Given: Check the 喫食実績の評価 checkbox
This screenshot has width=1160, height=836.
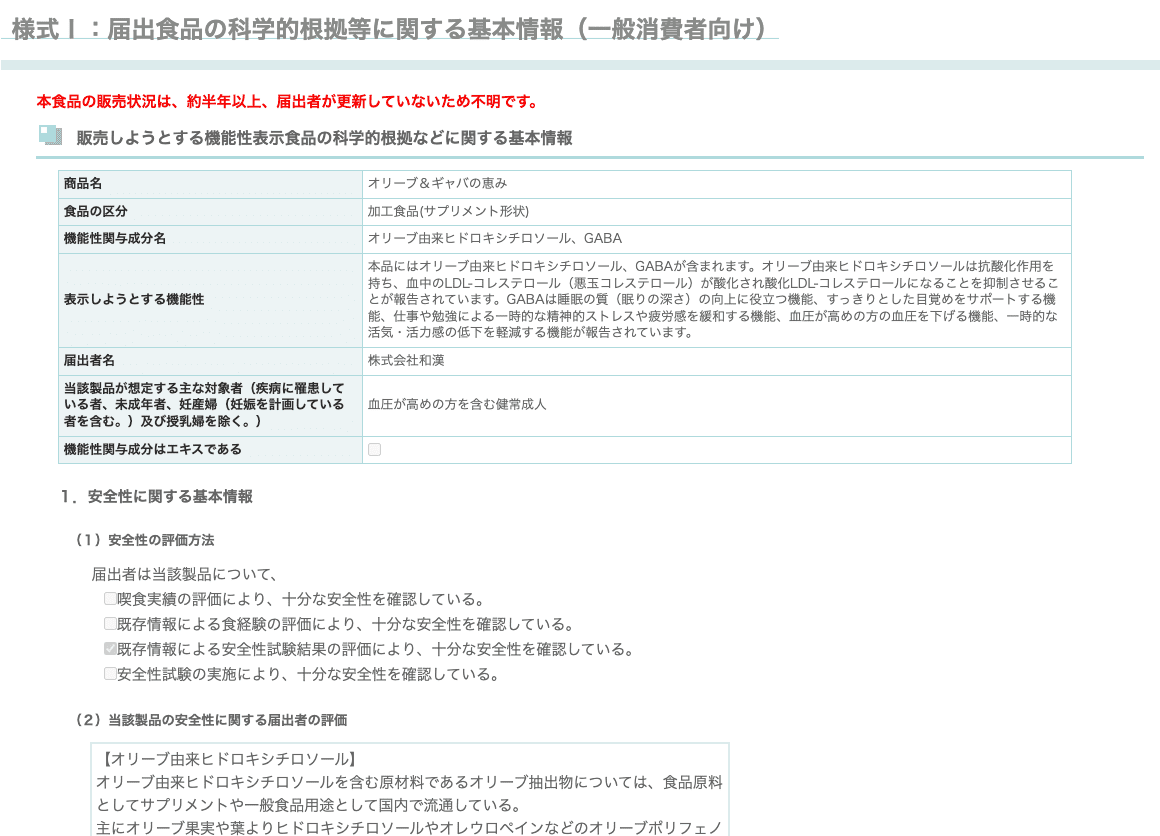Looking at the screenshot, I should (x=110, y=597).
